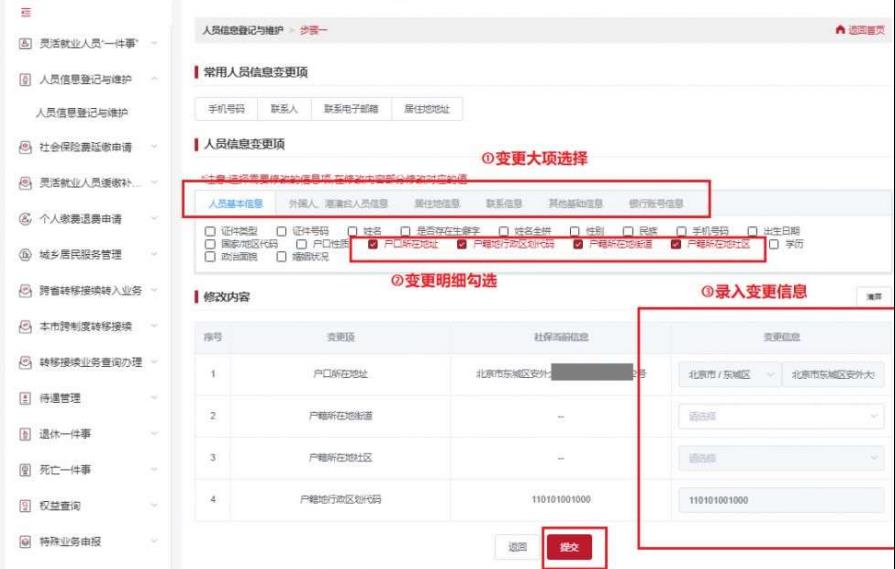Viewport: 895px width, 569px height.
Task: Click the 手机号码 quick change button
Action: 225,109
